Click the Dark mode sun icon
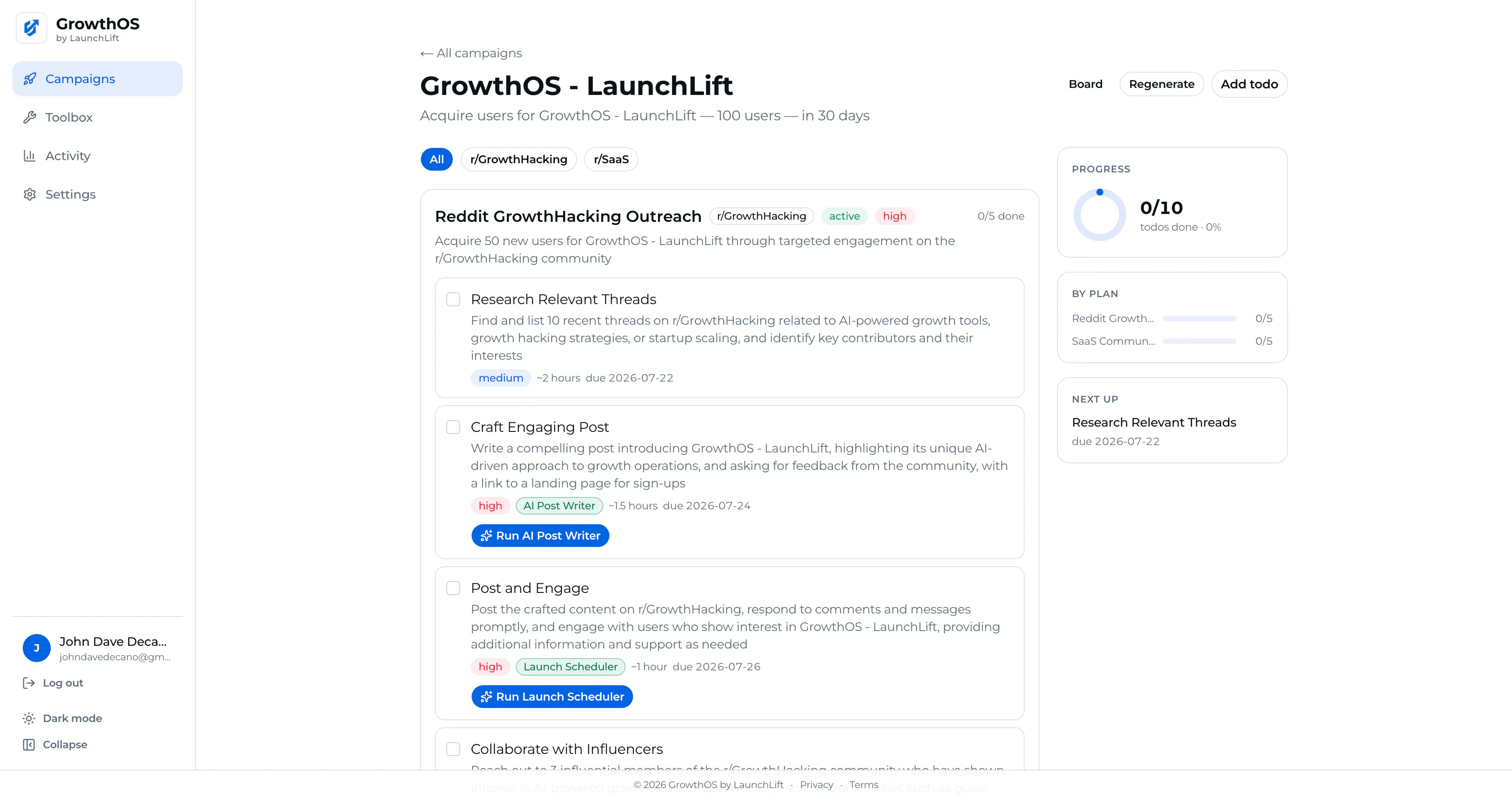Viewport: 1512px width, 799px height. [29, 718]
